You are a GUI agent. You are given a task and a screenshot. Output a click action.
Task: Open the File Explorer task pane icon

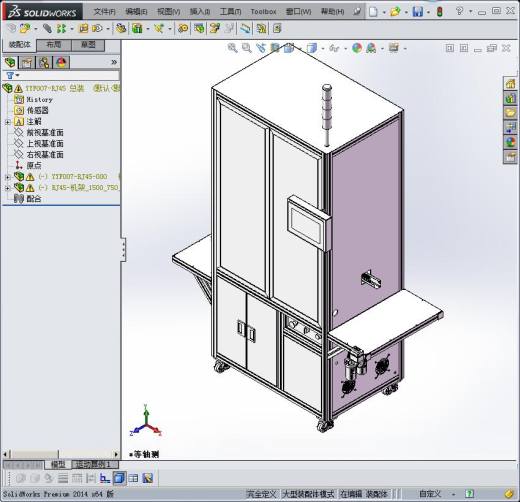[x=510, y=113]
